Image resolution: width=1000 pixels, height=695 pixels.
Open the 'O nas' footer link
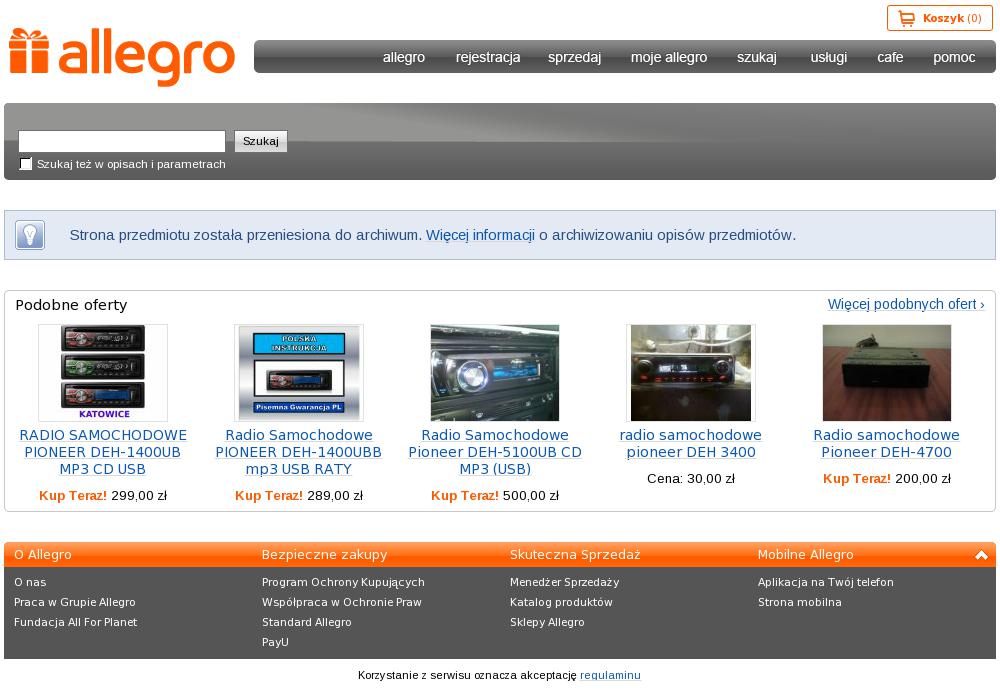30,582
